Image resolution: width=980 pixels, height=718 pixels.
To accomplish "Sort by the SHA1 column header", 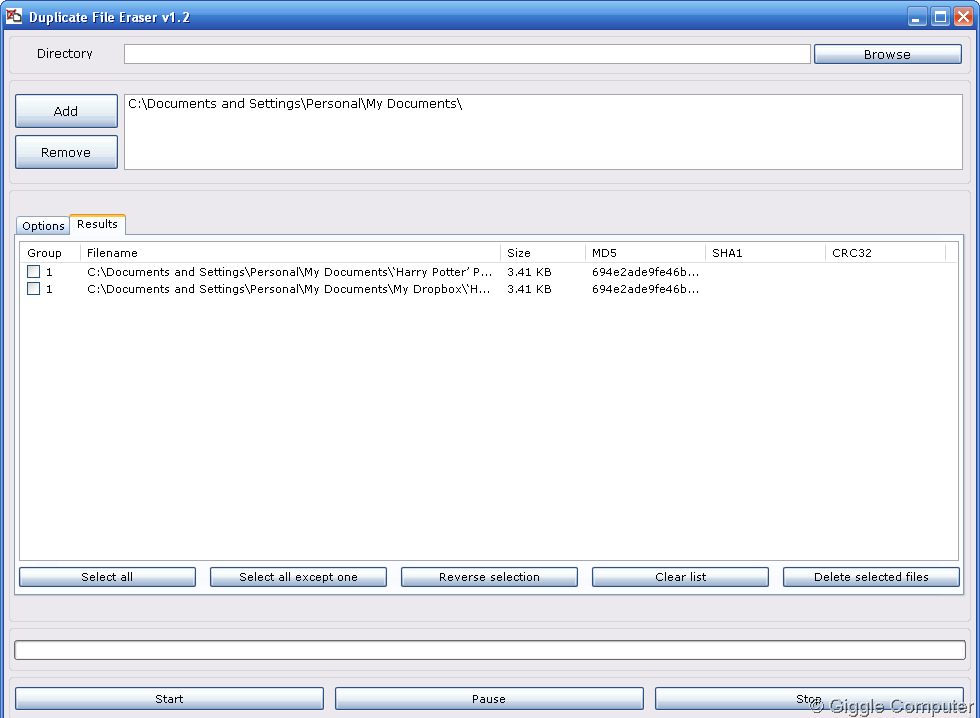I will click(x=765, y=253).
